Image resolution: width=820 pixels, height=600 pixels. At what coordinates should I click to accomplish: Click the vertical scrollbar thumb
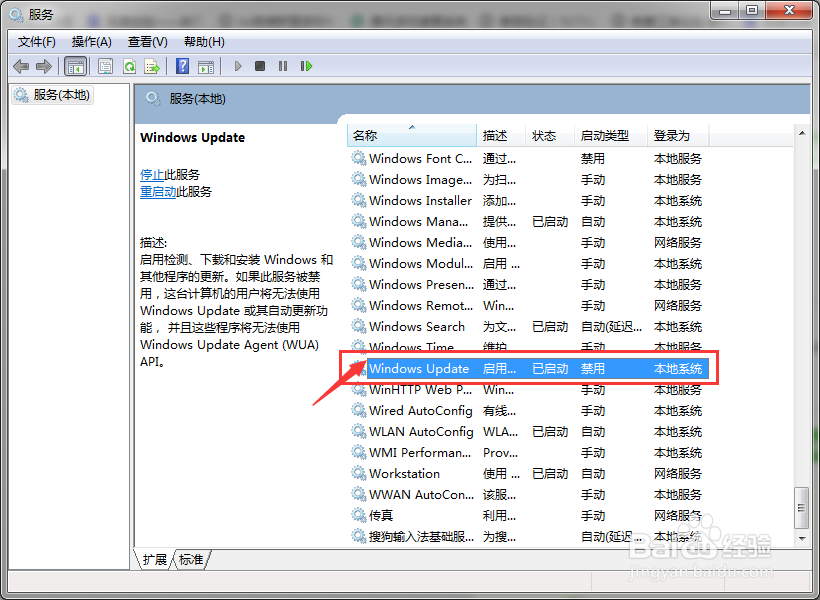pos(801,507)
